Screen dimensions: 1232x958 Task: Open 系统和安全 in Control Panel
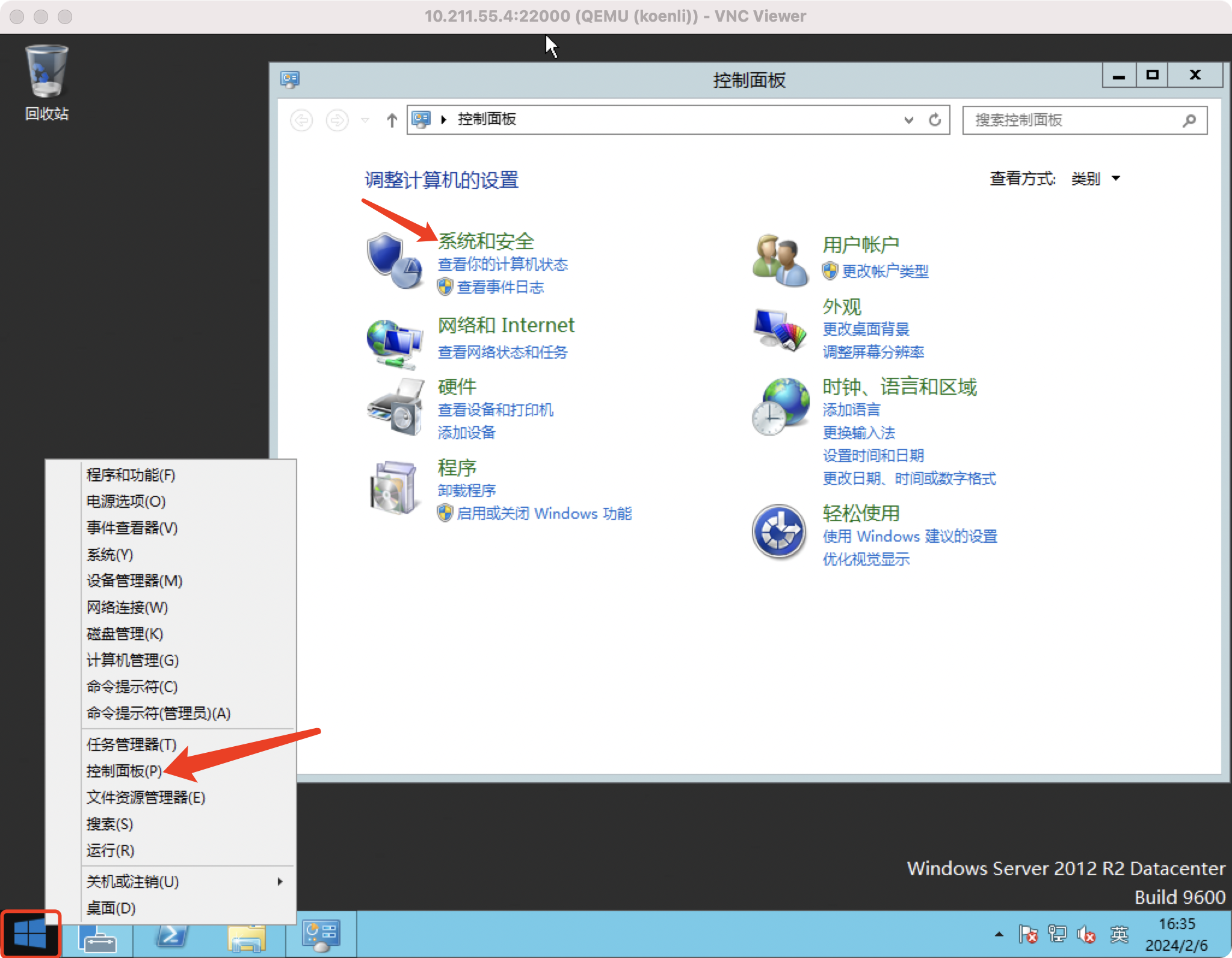pos(487,240)
